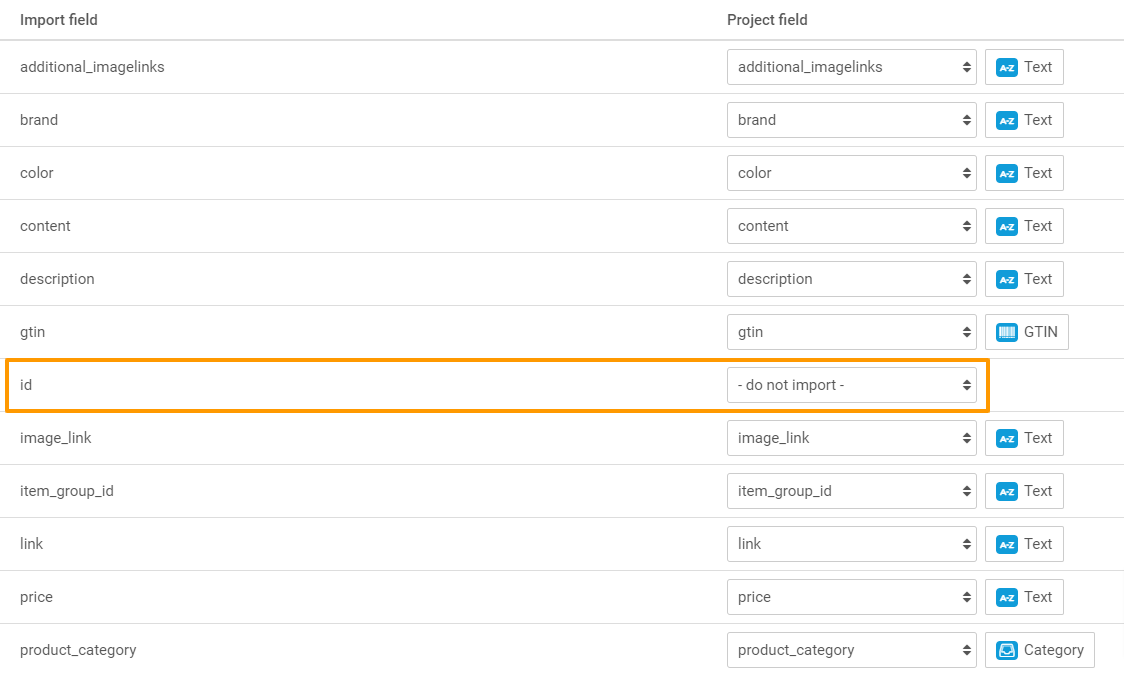Click Text type icon in image_link row

pos(1007,438)
